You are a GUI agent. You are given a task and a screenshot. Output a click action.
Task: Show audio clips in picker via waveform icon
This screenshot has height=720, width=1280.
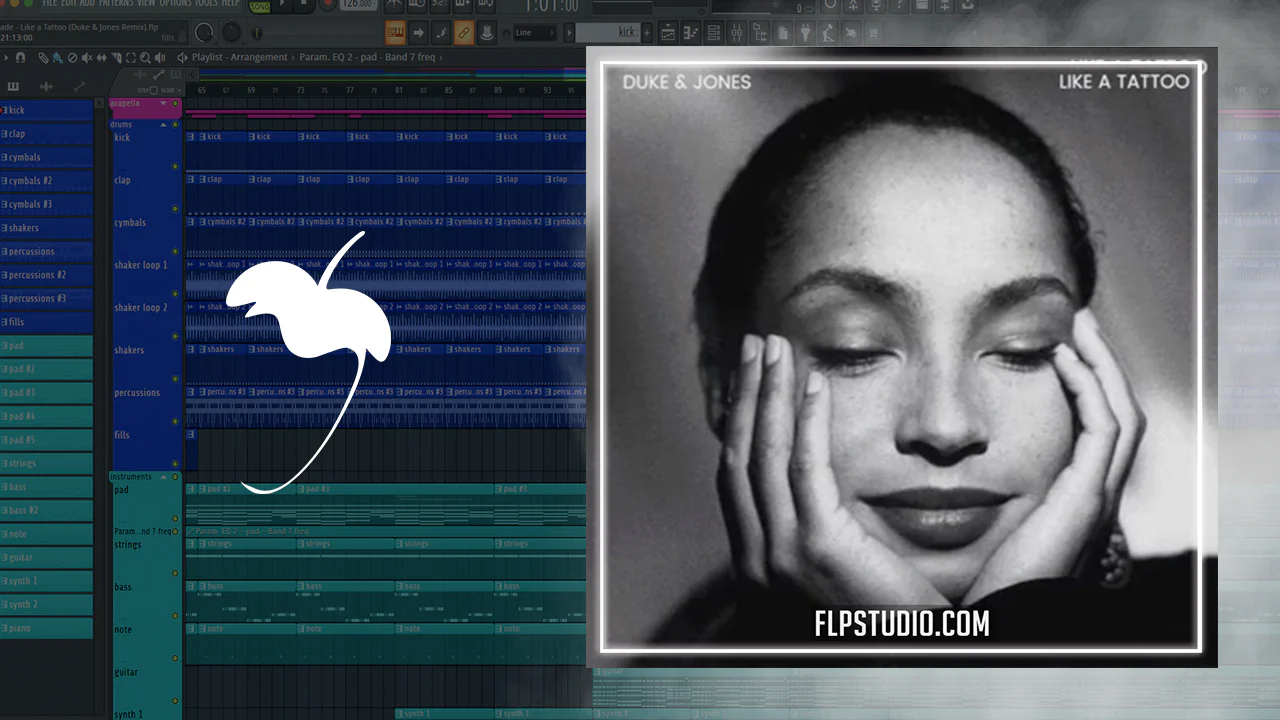46,87
